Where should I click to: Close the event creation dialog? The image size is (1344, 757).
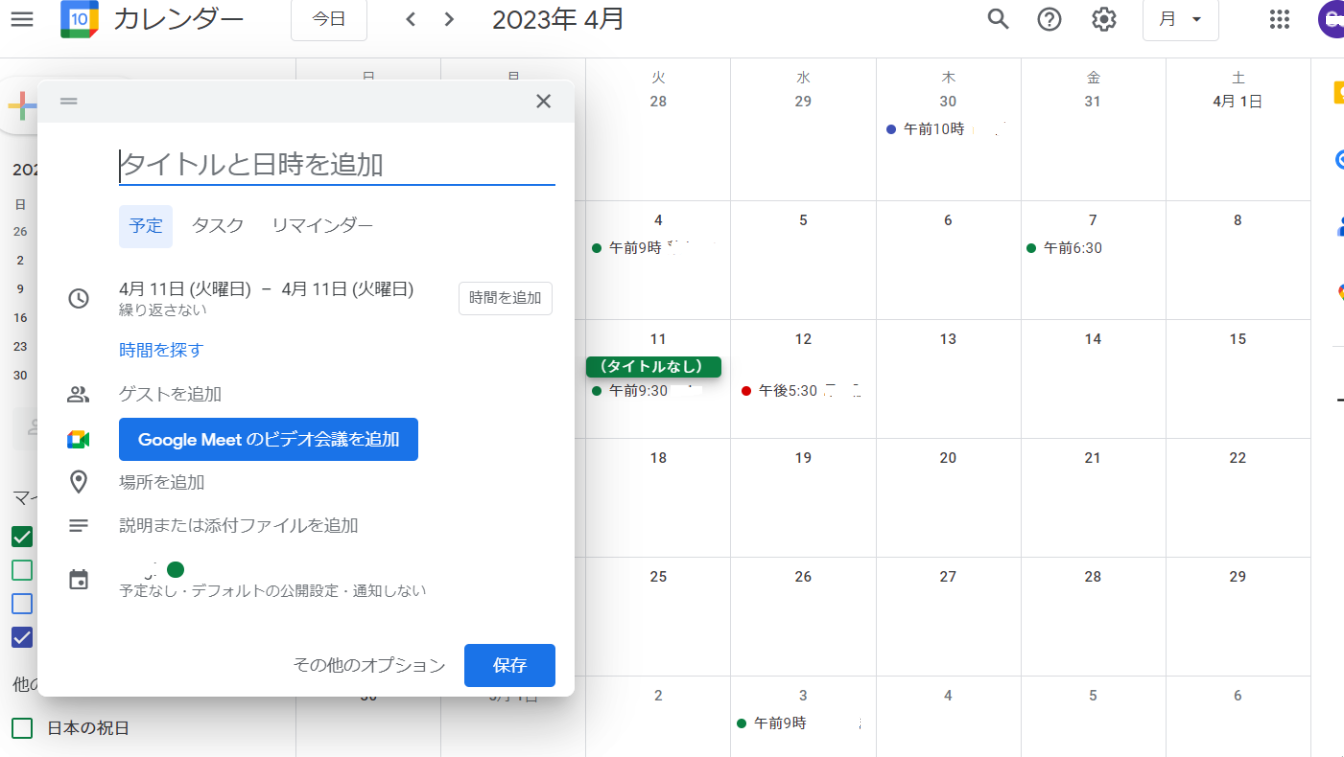click(543, 101)
